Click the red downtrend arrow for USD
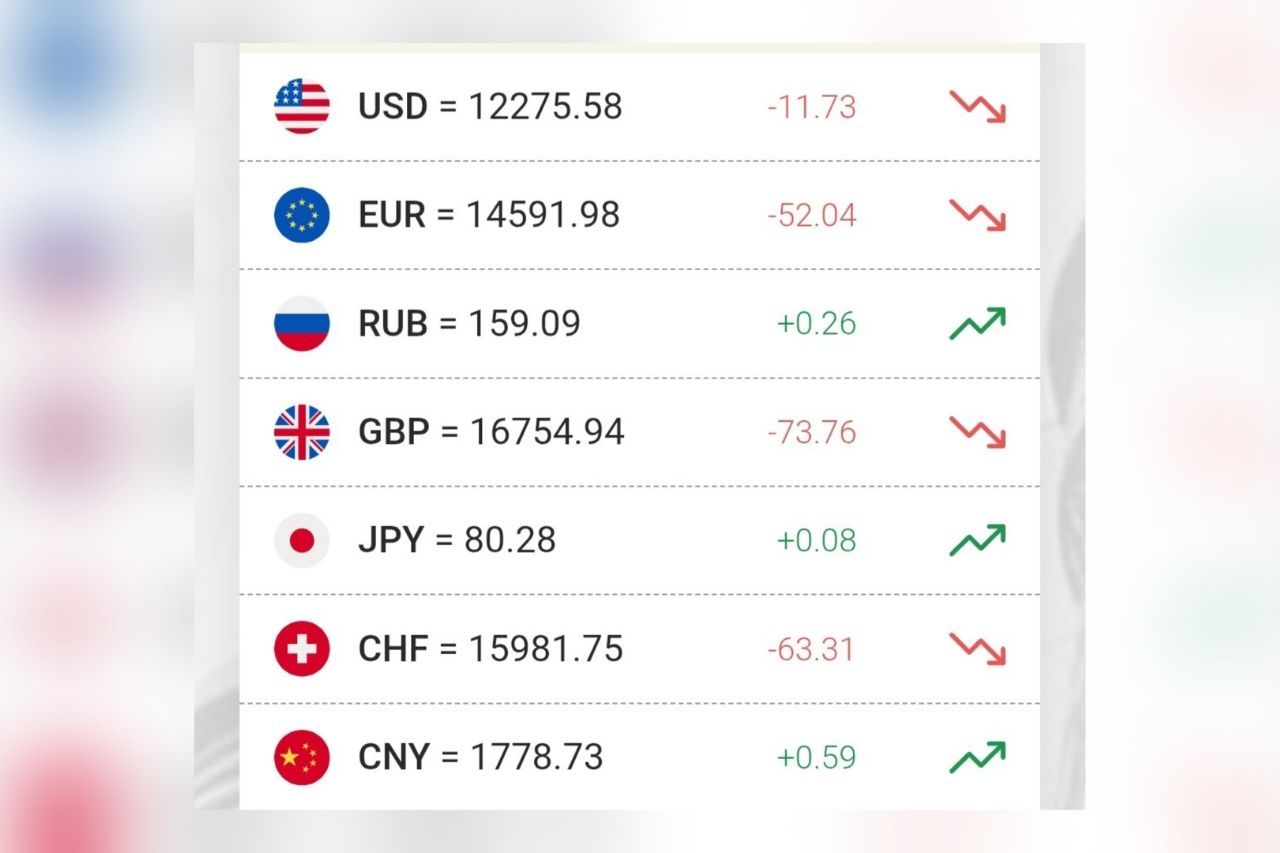1280x853 pixels. click(x=977, y=107)
